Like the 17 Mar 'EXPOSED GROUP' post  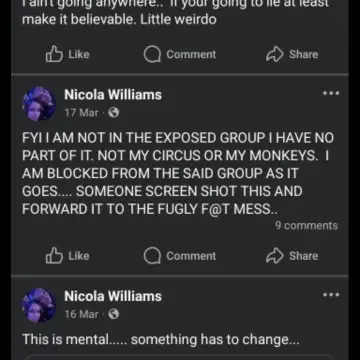click(x=68, y=256)
